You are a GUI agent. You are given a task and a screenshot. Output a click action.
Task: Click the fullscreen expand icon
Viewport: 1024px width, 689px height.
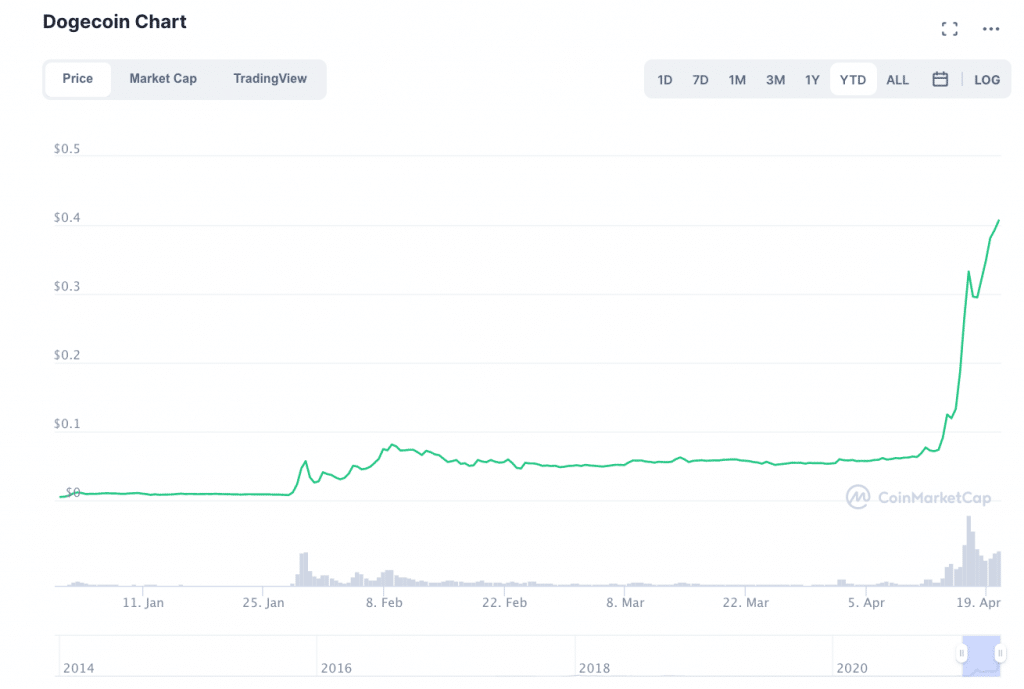click(x=950, y=29)
